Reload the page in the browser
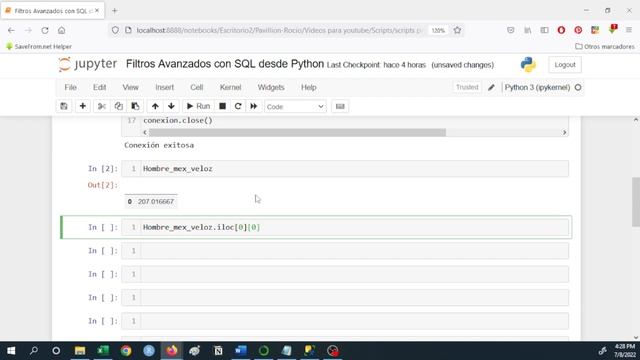The height and width of the screenshot is (360, 640). coord(45,30)
